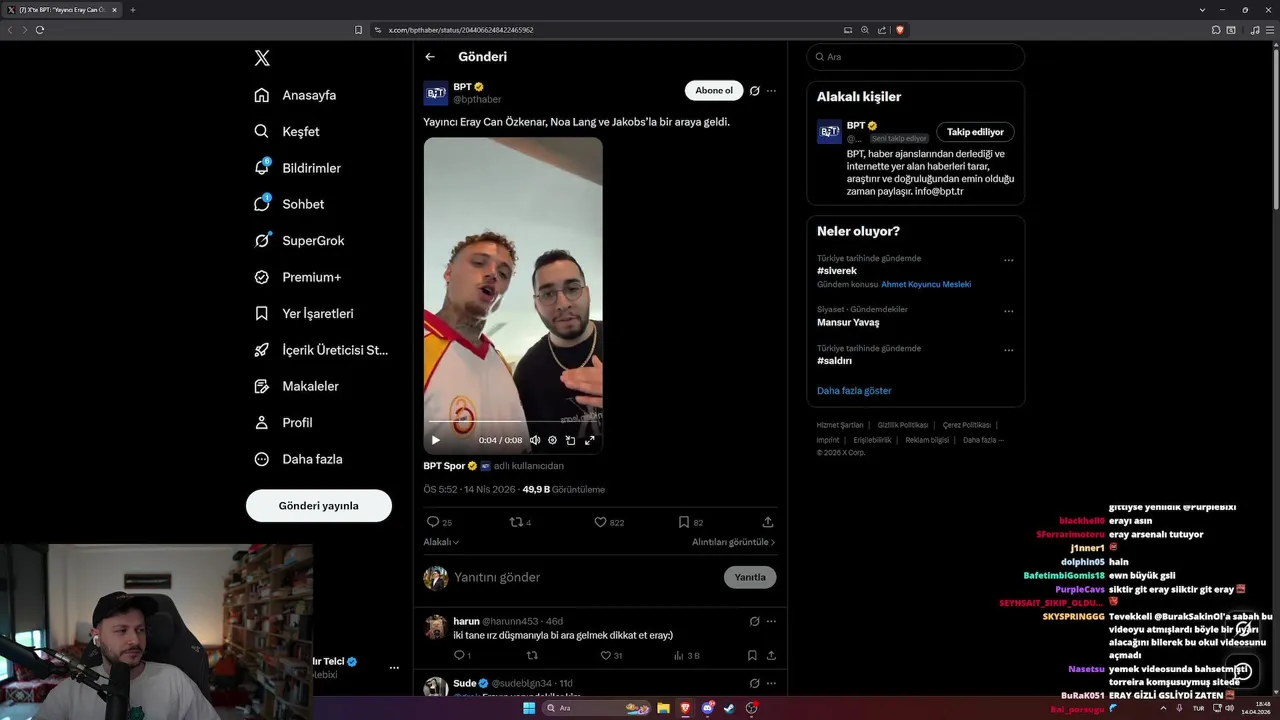The height and width of the screenshot is (720, 1280).
Task: Reply using the comment icon with 25
Action: pyautogui.click(x=439, y=522)
